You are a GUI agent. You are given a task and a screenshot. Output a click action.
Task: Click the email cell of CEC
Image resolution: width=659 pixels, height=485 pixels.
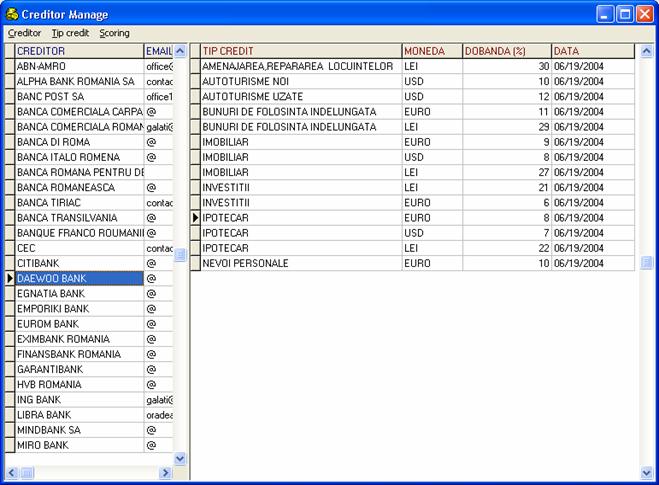pos(158,248)
